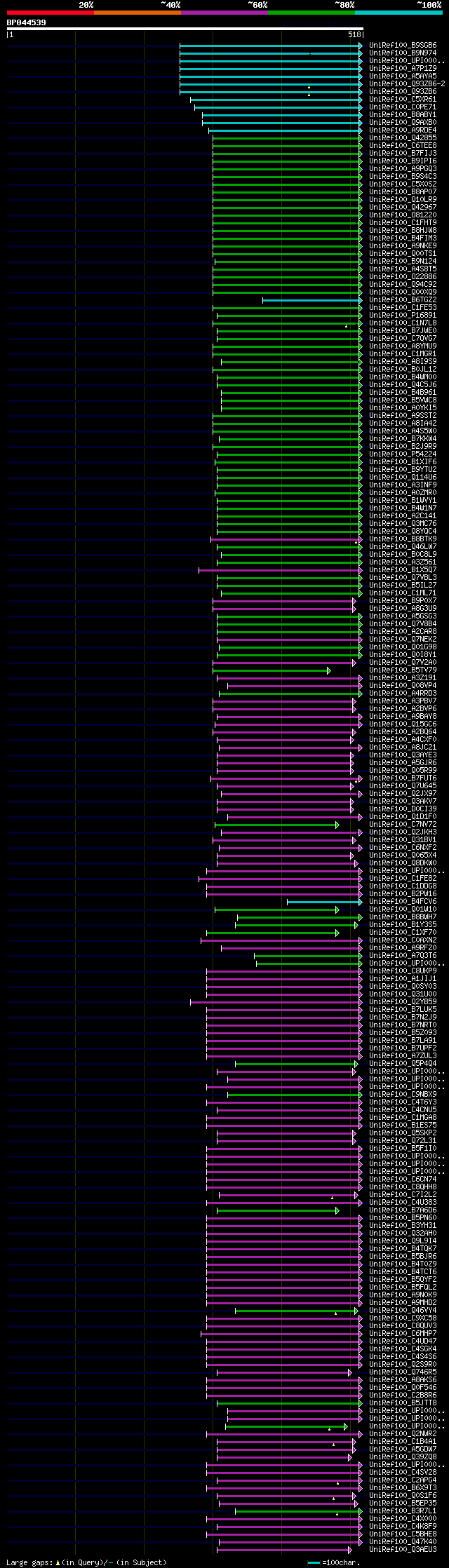Click the white query length bar
Viewport: 449px width, 1568px height.
coord(185,29)
